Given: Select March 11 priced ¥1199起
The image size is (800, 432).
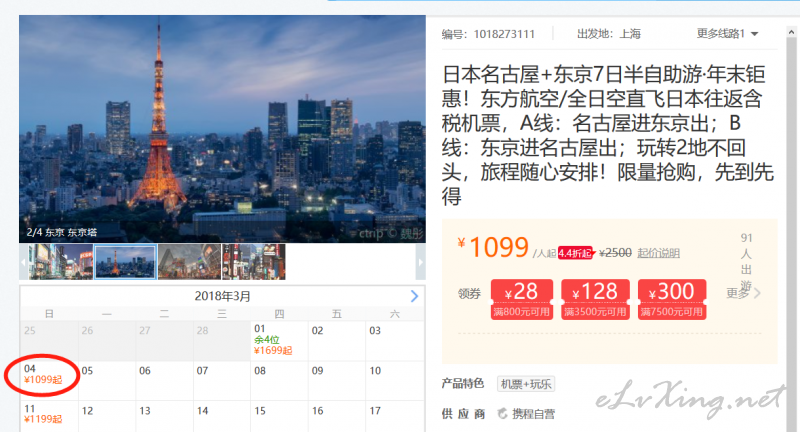Looking at the screenshot, I should click(x=49, y=417).
